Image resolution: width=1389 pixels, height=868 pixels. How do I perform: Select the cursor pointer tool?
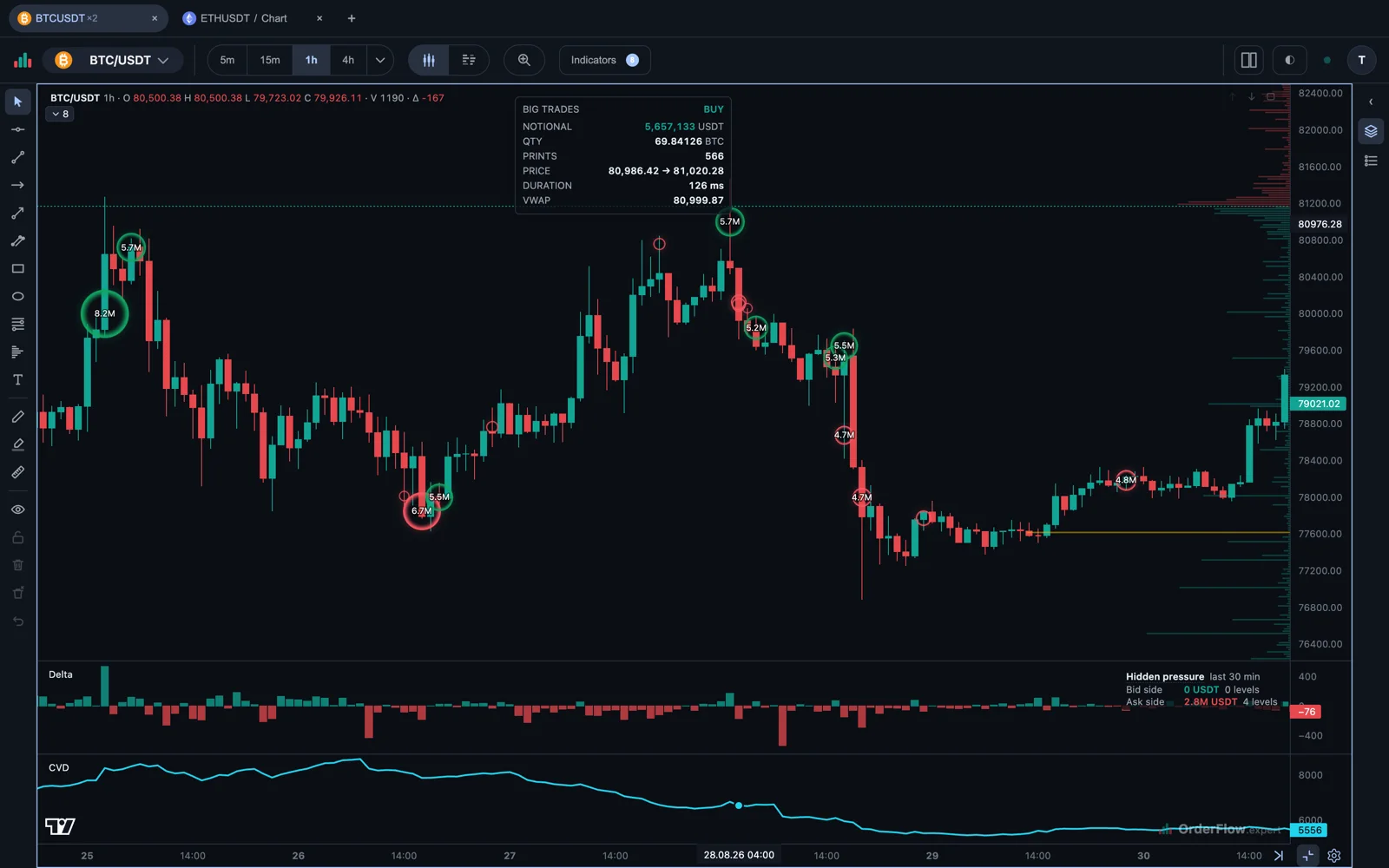click(17, 102)
